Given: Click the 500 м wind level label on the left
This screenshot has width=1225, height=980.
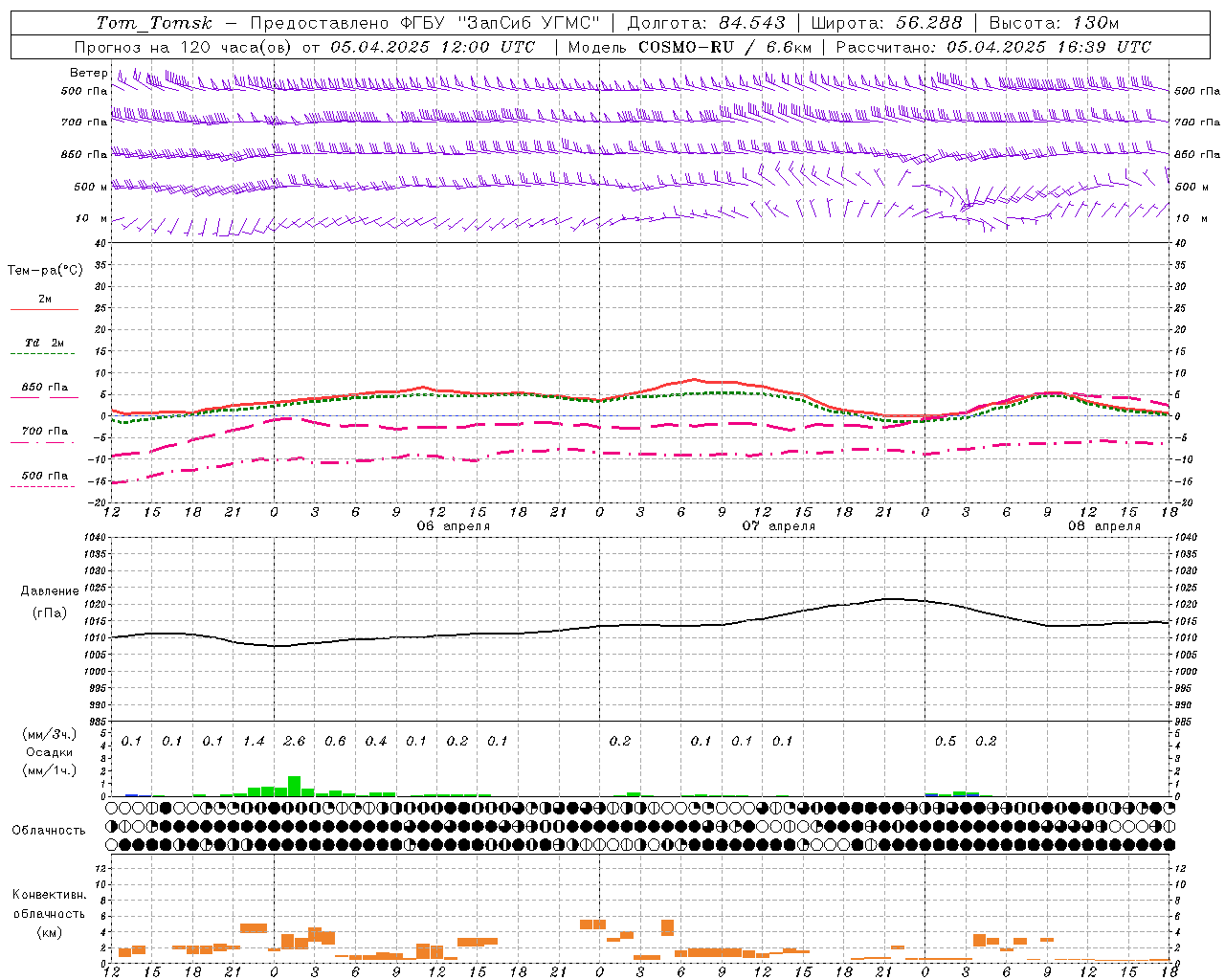Looking at the screenshot, I should [x=91, y=187].
